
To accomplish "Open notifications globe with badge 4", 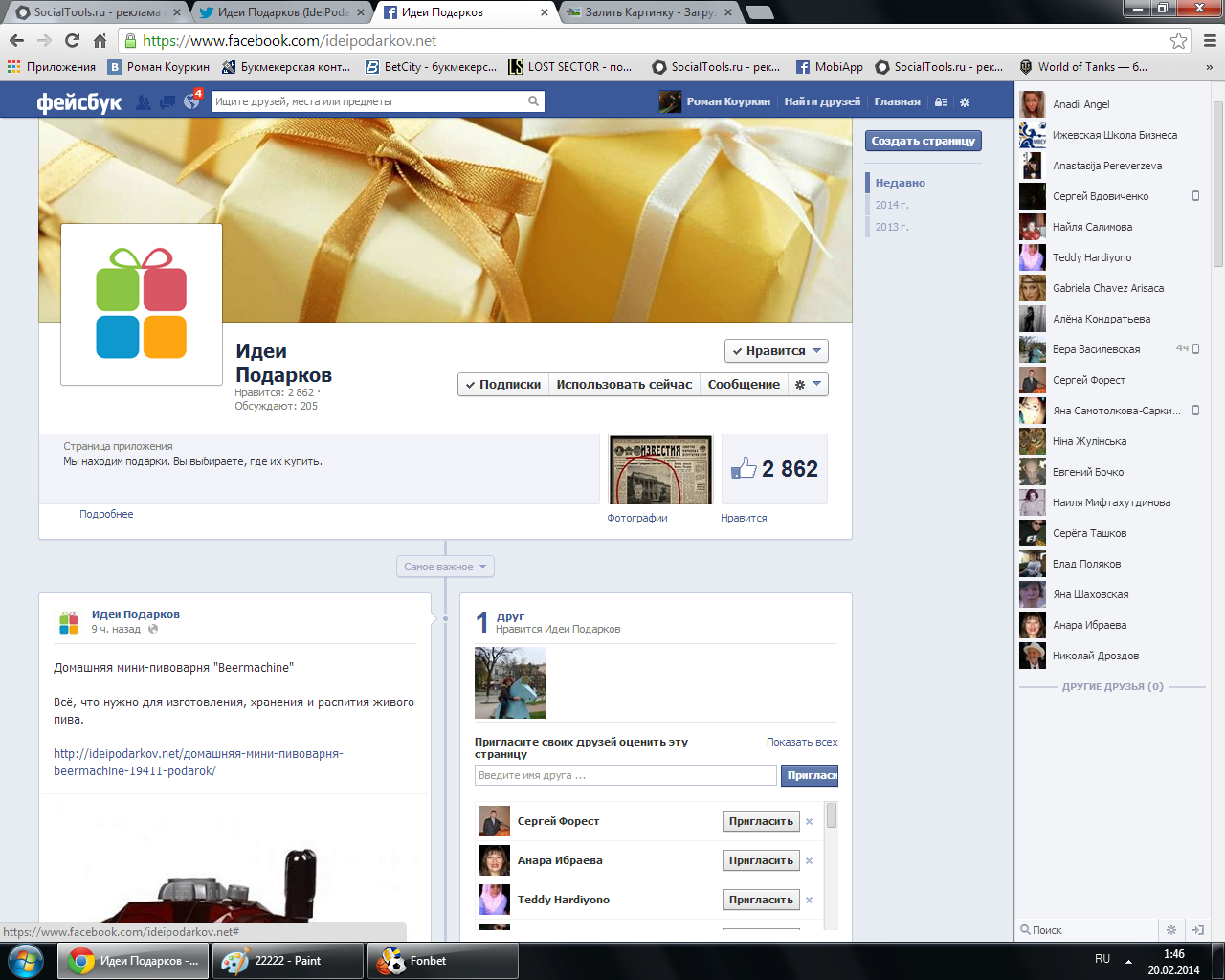I will 192,100.
